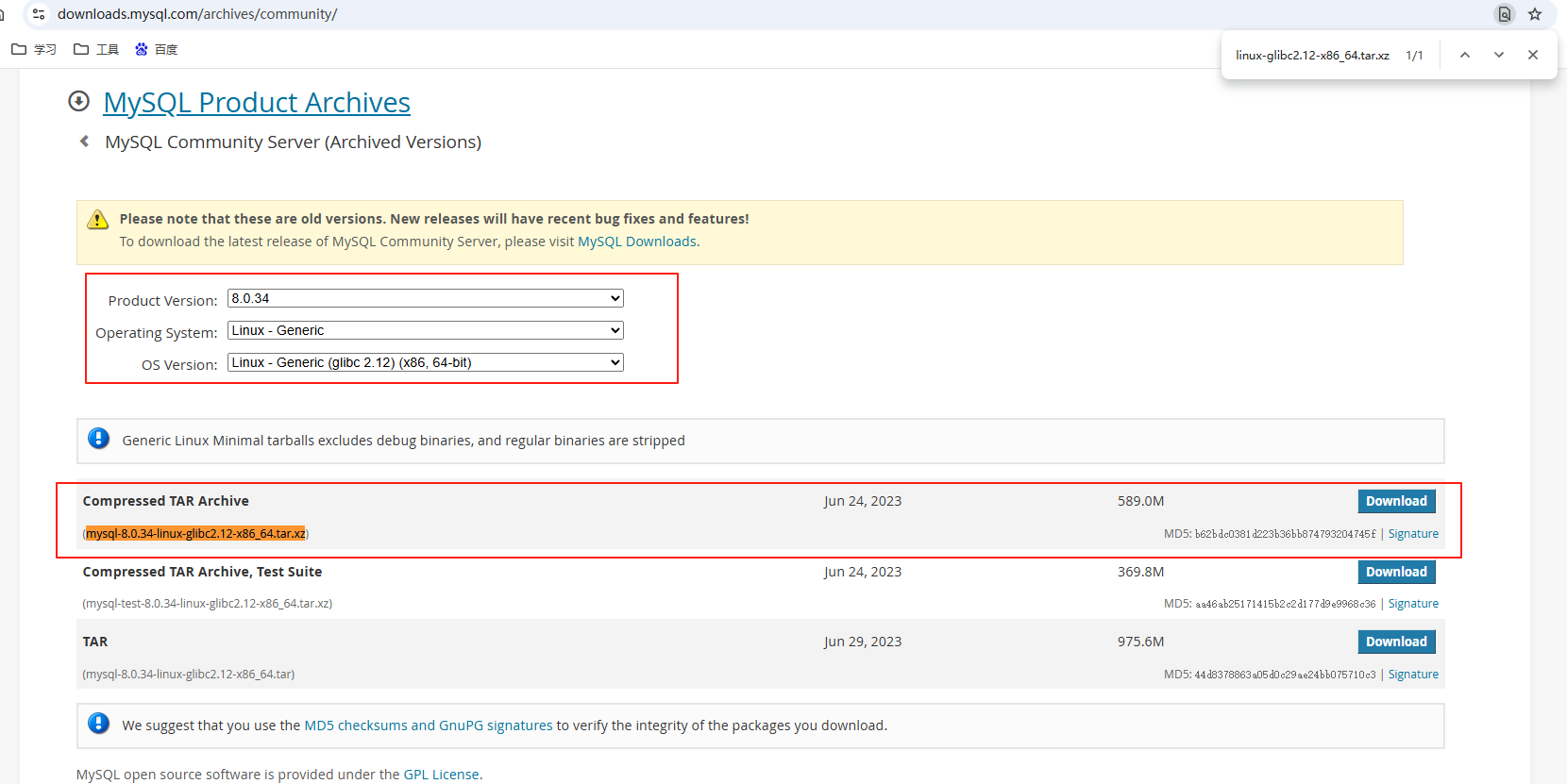Download the 975.6M TAR file
The image size is (1567, 784).
(x=1396, y=642)
